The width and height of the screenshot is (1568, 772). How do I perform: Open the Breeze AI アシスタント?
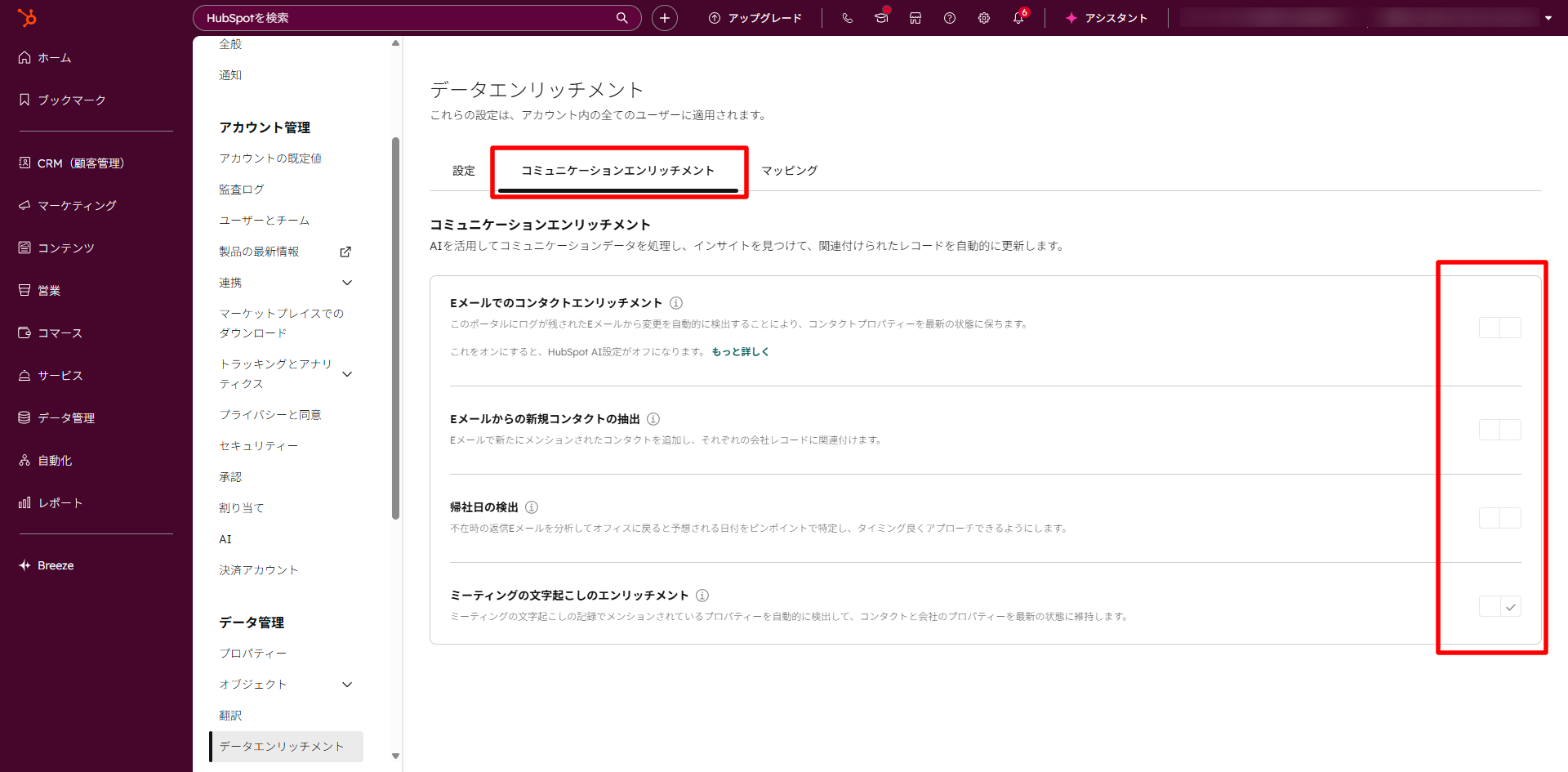1107,17
